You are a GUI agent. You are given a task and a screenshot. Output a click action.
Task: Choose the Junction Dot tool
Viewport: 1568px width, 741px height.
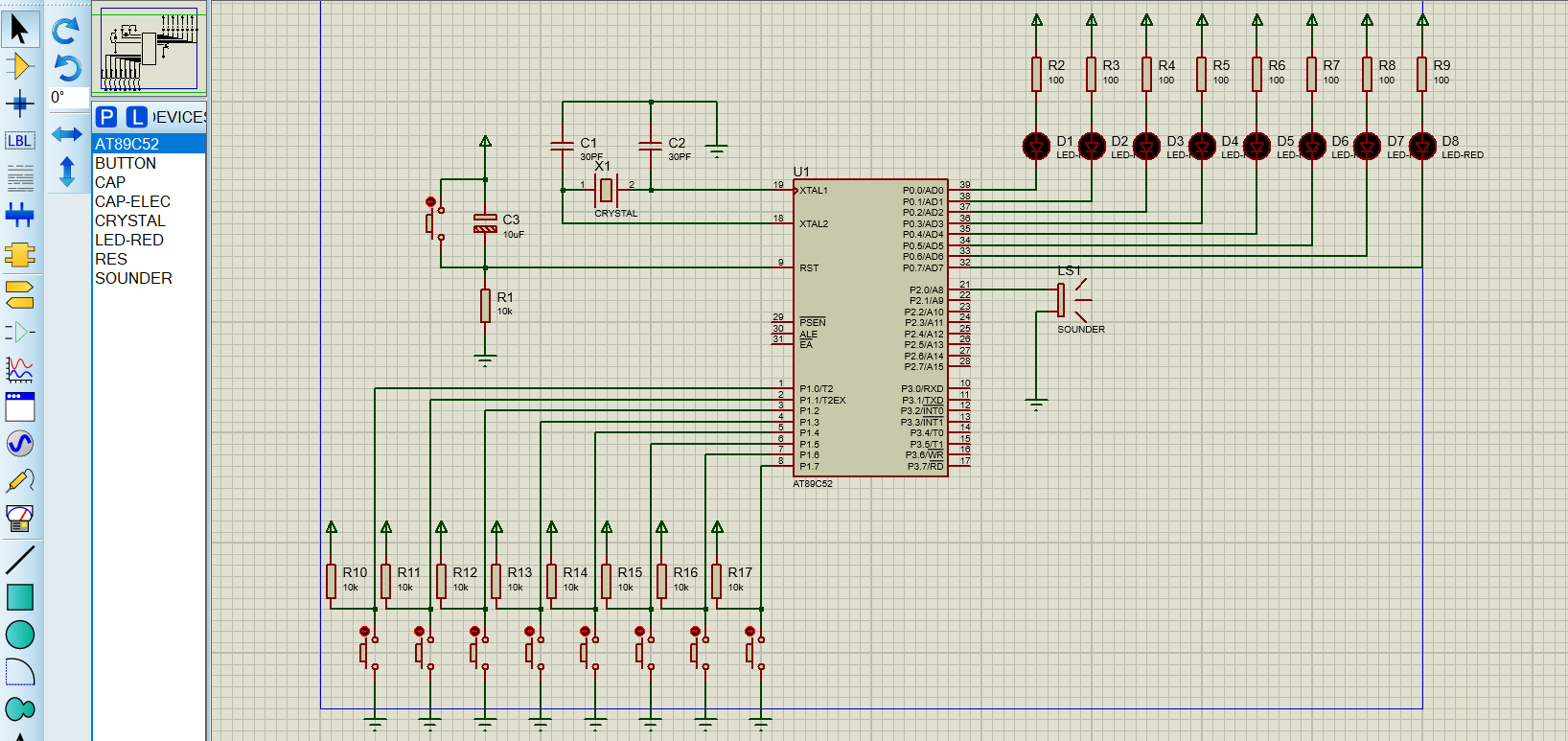tap(20, 103)
